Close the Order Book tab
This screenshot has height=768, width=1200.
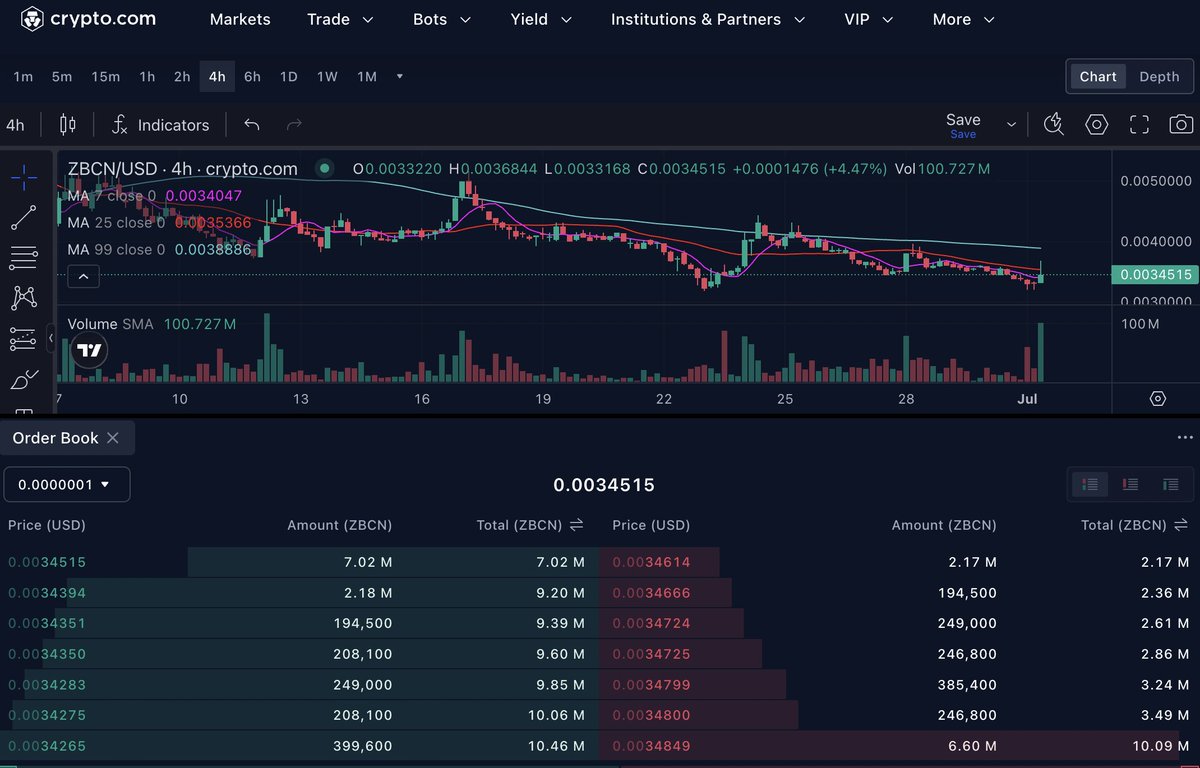tap(113, 438)
